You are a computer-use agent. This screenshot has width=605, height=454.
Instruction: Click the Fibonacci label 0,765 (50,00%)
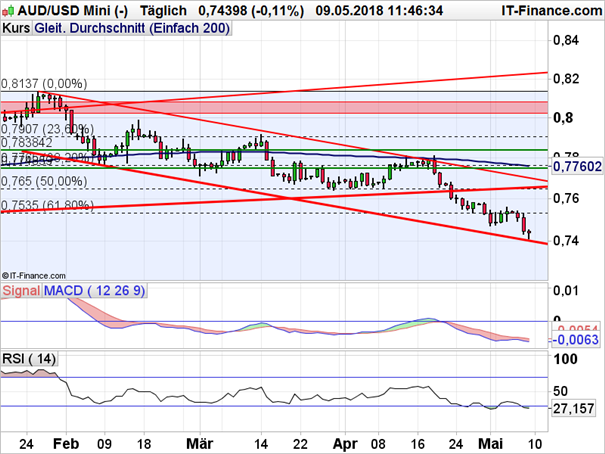pos(44,181)
